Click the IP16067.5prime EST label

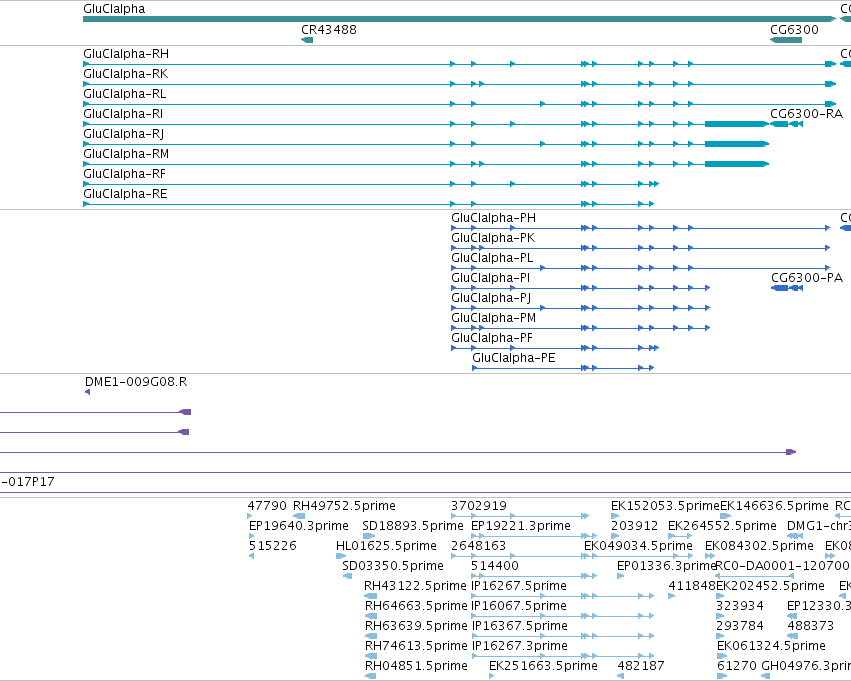point(519,606)
